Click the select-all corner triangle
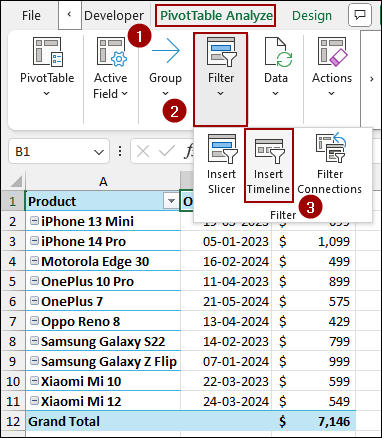The image size is (382, 438). [x=15, y=181]
